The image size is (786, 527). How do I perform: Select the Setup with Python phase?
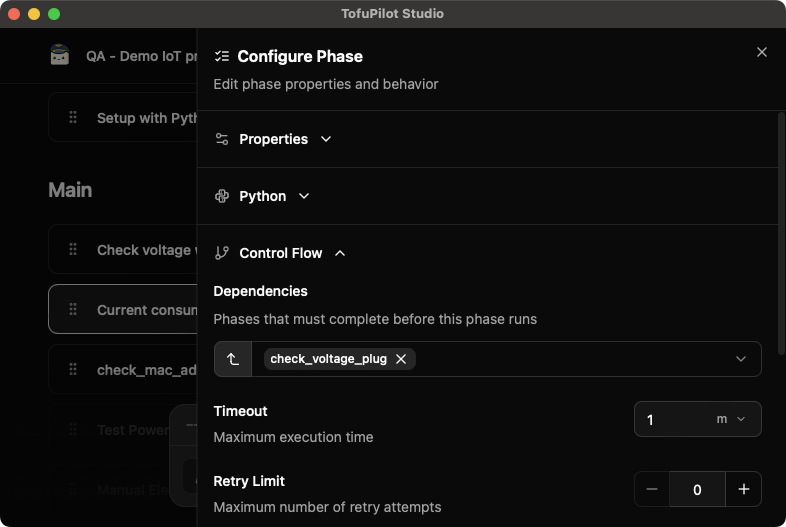[123, 117]
